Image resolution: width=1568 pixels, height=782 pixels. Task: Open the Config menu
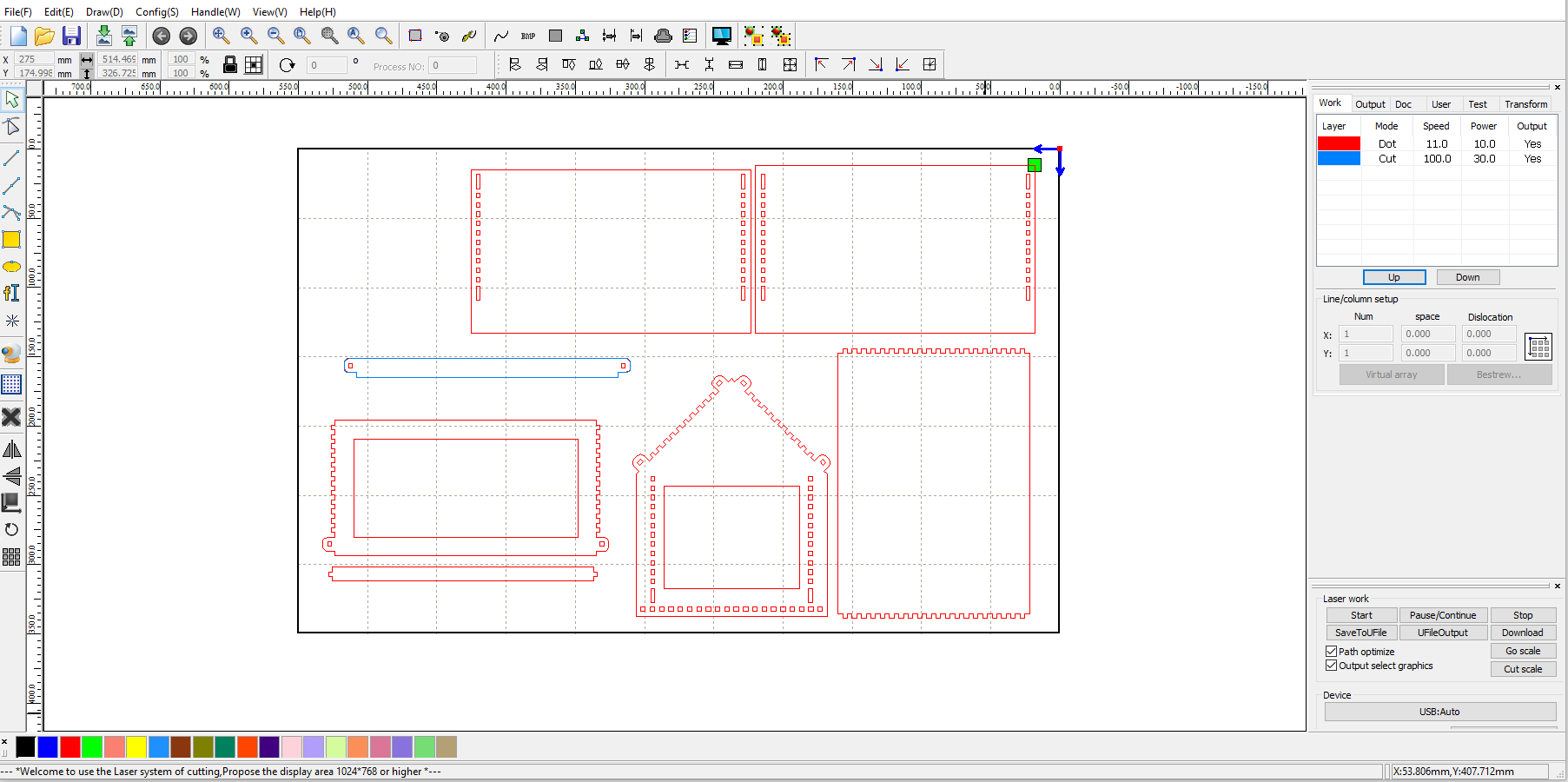(156, 12)
